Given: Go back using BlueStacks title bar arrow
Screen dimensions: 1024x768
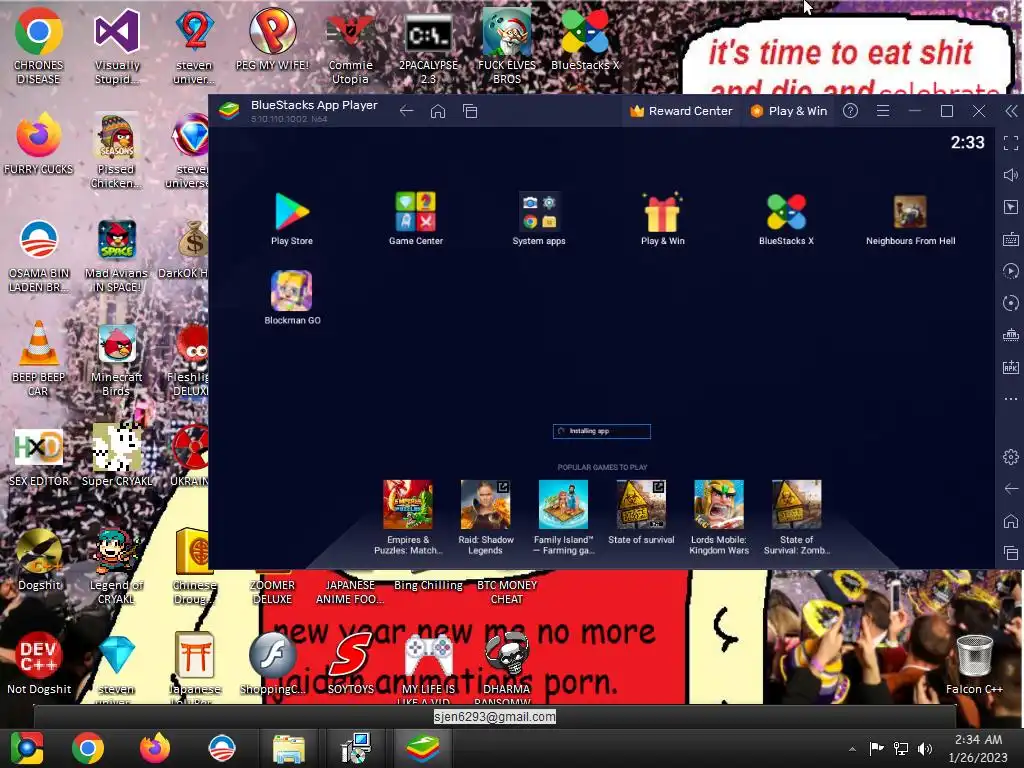Looking at the screenshot, I should 406,111.
